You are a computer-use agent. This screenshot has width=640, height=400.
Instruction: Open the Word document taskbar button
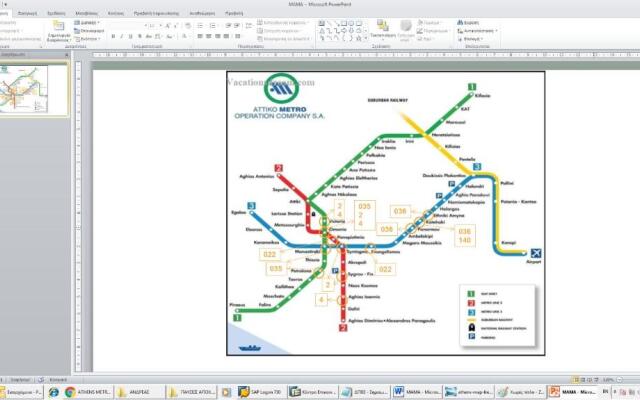416,392
